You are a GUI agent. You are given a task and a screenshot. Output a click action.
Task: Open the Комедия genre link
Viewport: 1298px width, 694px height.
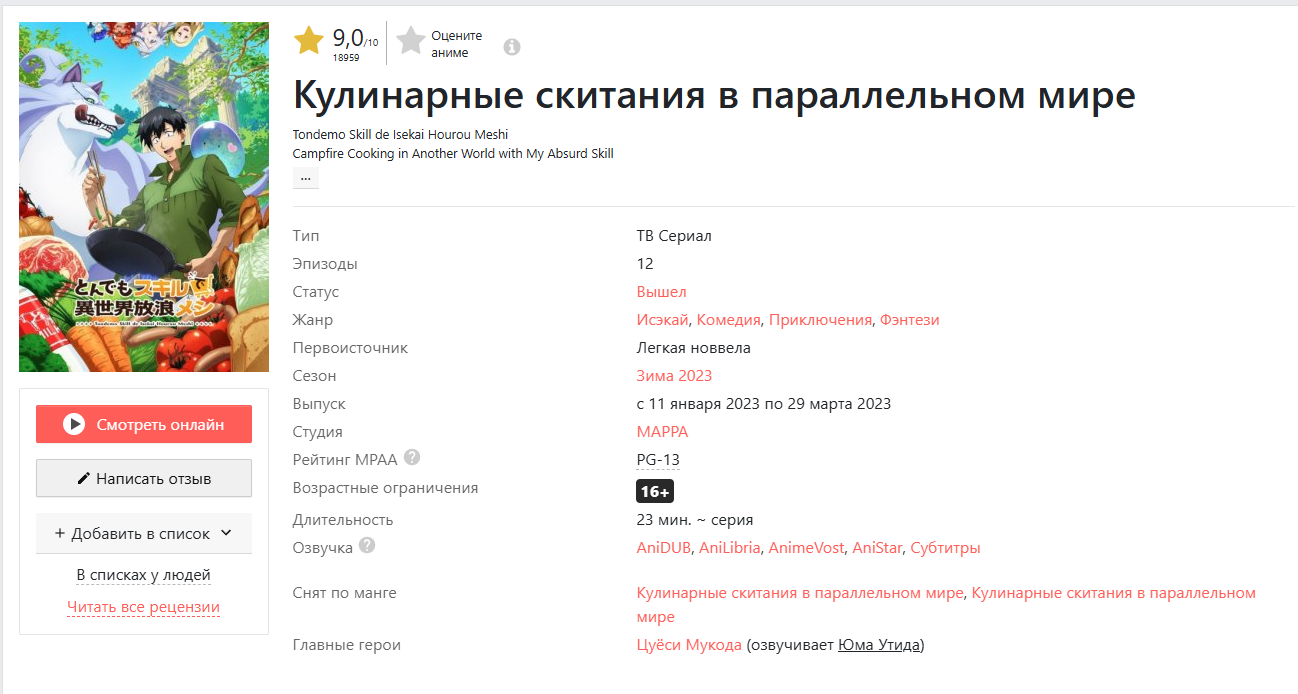point(730,320)
